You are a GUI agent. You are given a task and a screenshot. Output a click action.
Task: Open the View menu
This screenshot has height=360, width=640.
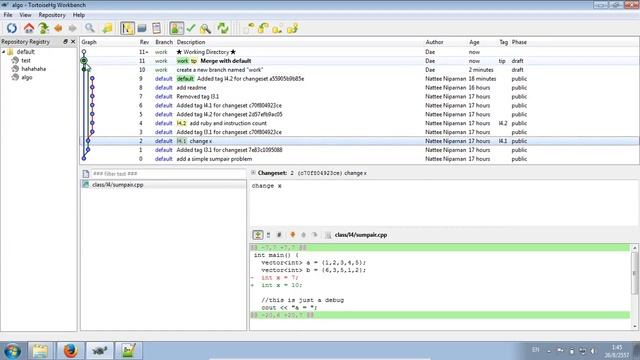pos(25,15)
